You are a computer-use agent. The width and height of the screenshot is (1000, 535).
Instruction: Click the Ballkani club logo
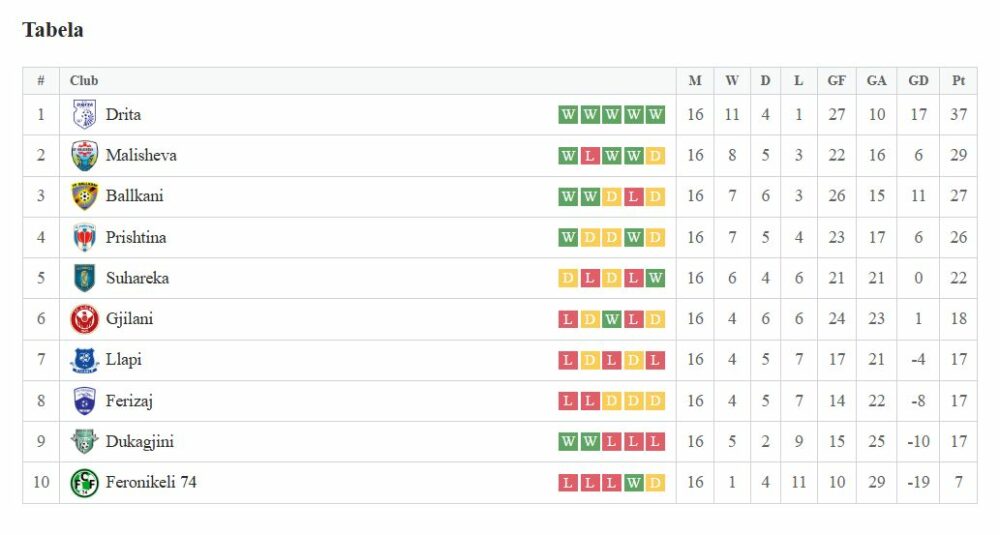pyautogui.click(x=84, y=196)
